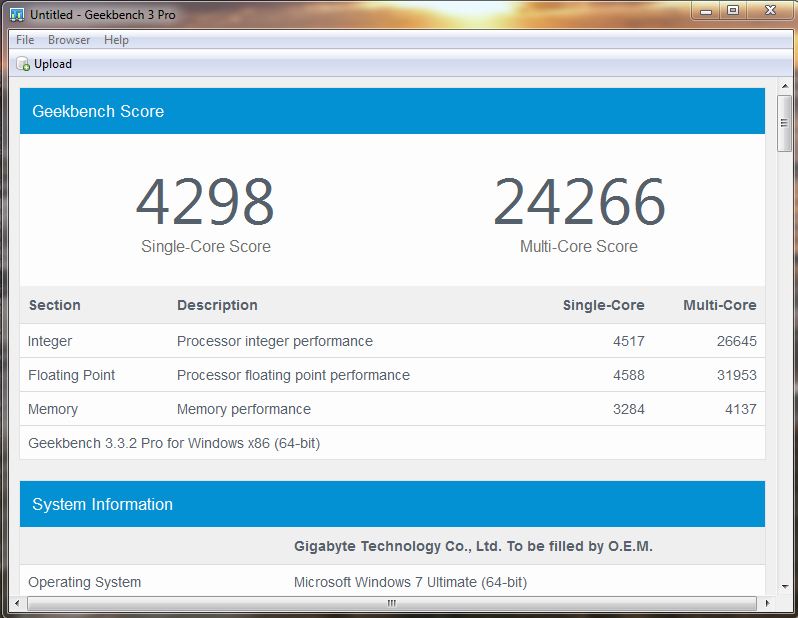Click the horizontal scrollbar thumb
The width and height of the screenshot is (798, 618).
pos(391,604)
